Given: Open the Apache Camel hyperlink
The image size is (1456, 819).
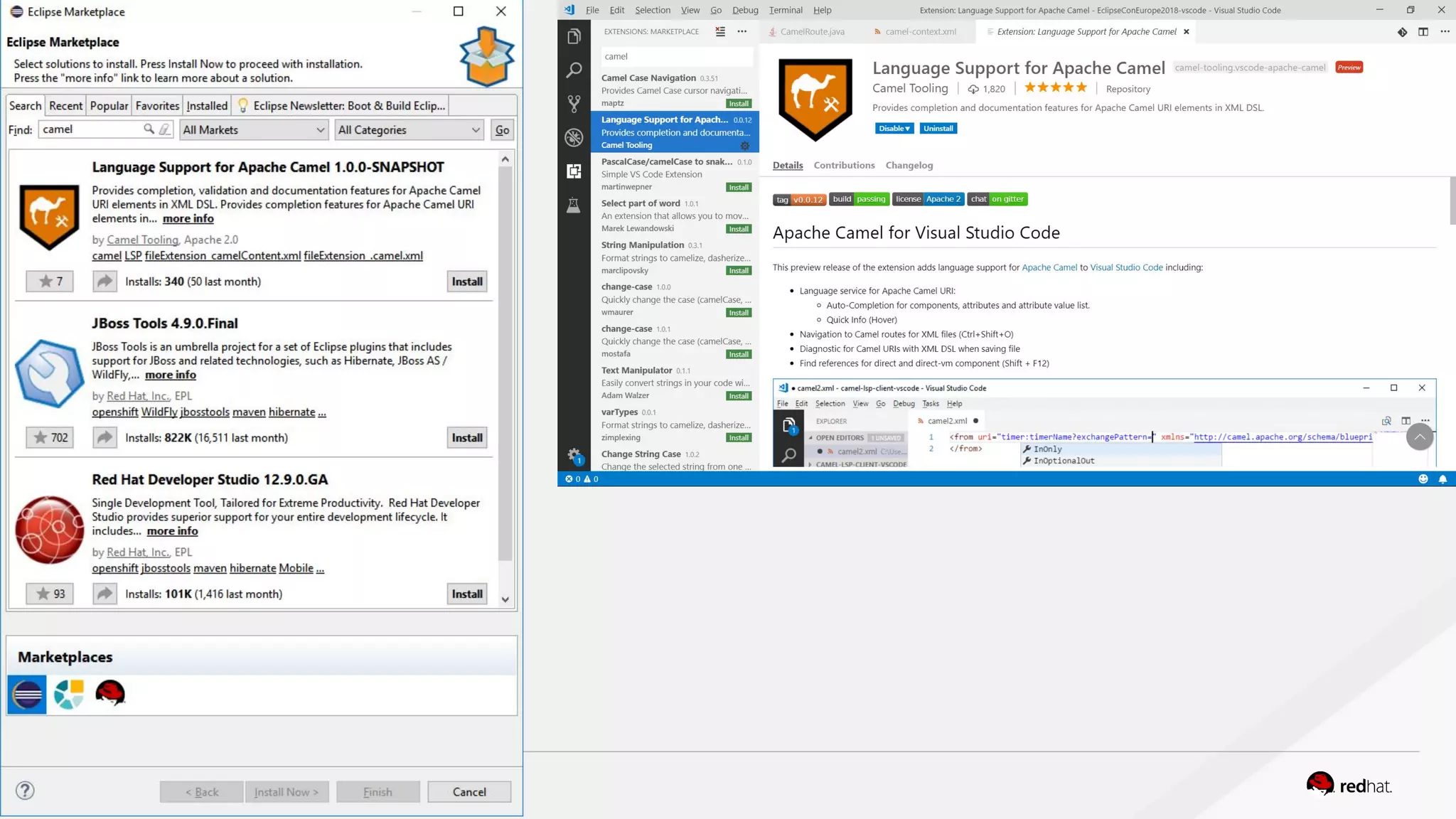Looking at the screenshot, I should point(1049,267).
